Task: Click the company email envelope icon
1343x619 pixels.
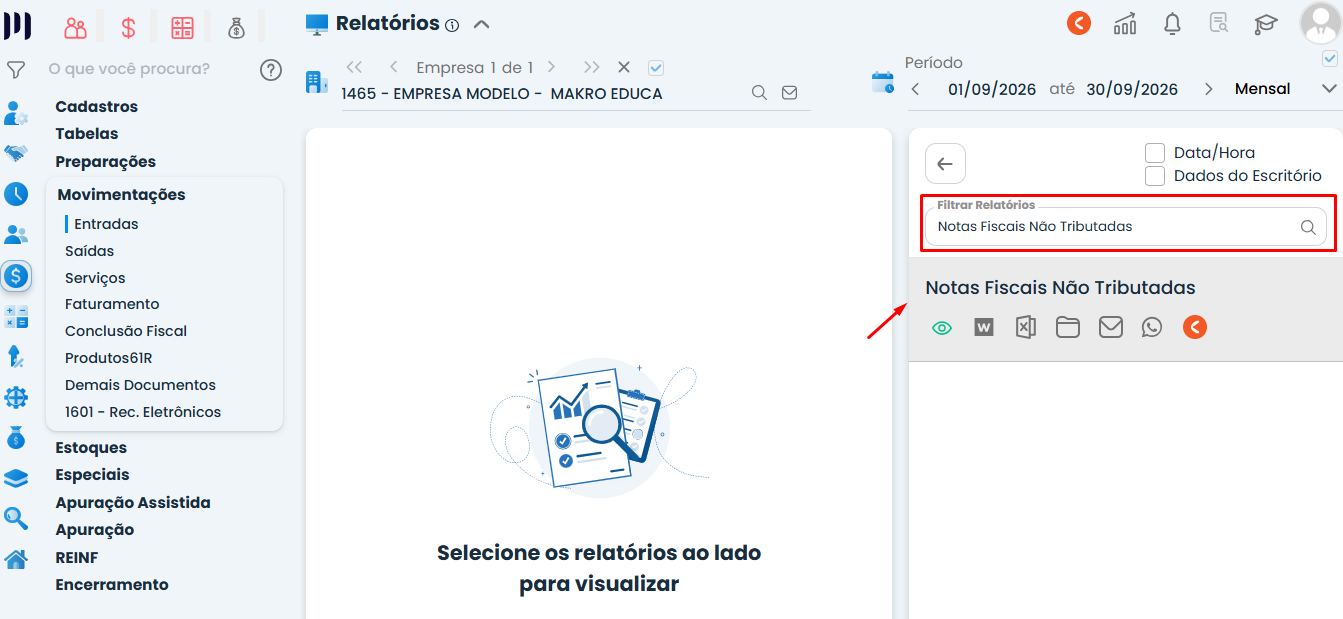Action: tap(789, 93)
